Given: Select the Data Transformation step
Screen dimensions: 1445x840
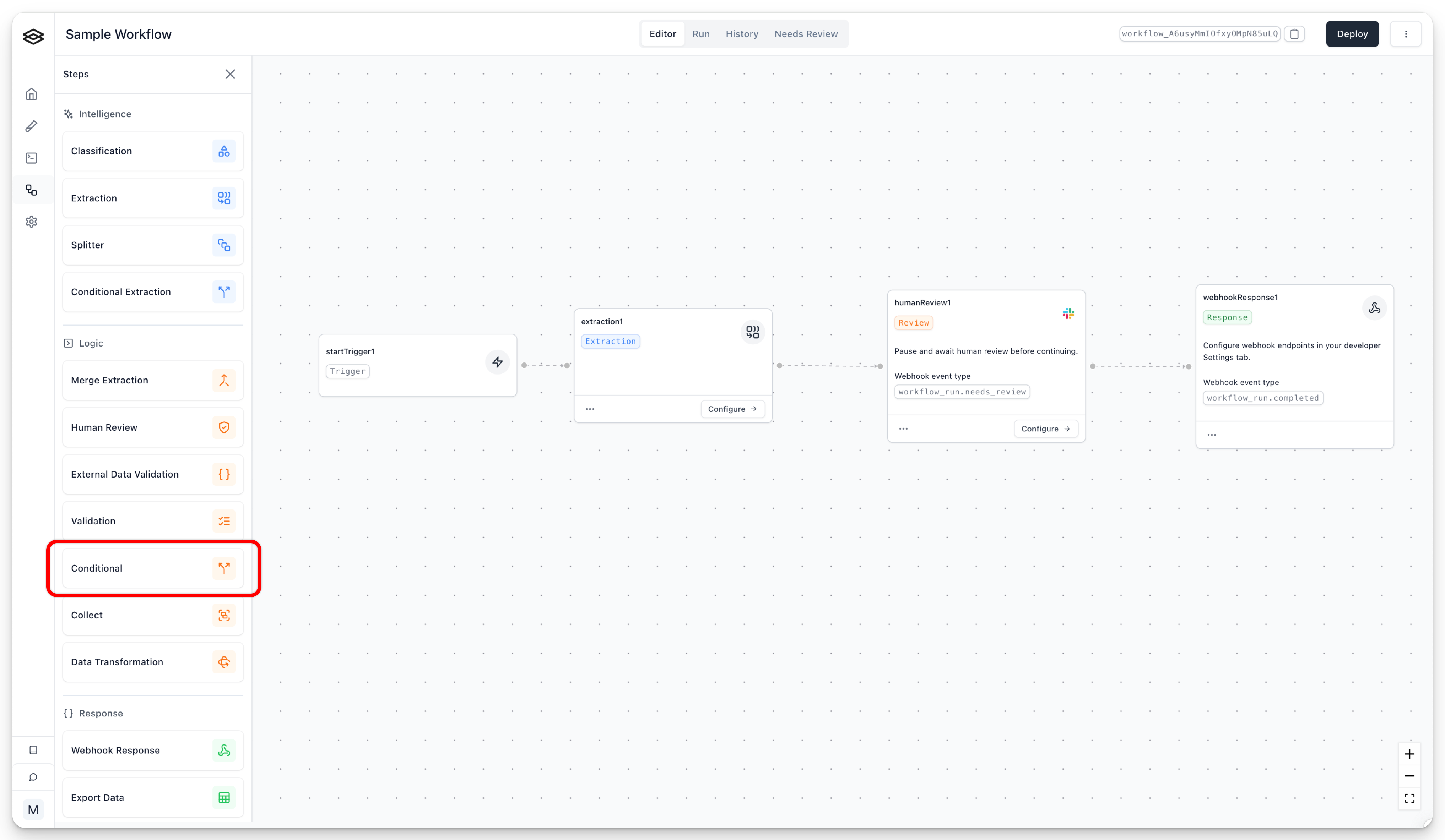Looking at the screenshot, I should 152,662.
